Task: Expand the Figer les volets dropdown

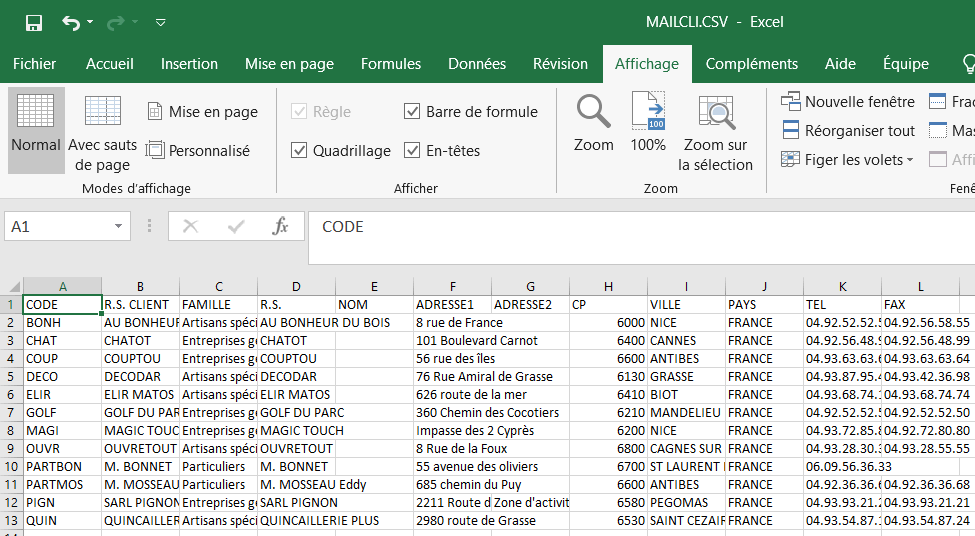Action: 910,160
